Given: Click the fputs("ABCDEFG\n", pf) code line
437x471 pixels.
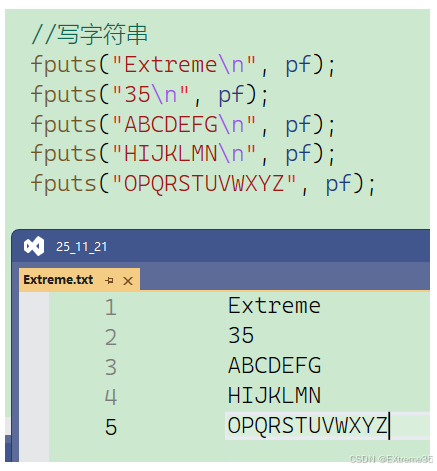Looking at the screenshot, I should tap(183, 124).
